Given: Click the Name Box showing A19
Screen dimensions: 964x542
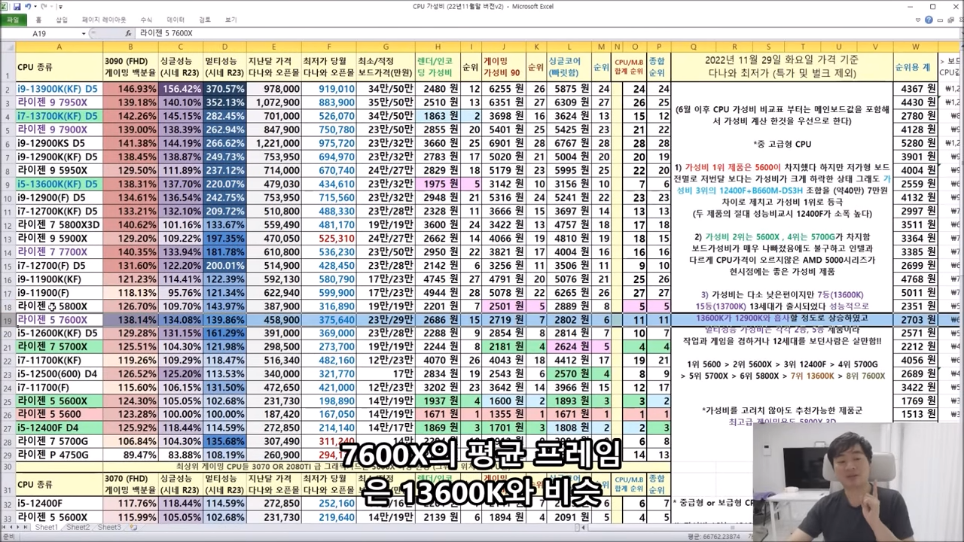Looking at the screenshot, I should (x=41, y=33).
